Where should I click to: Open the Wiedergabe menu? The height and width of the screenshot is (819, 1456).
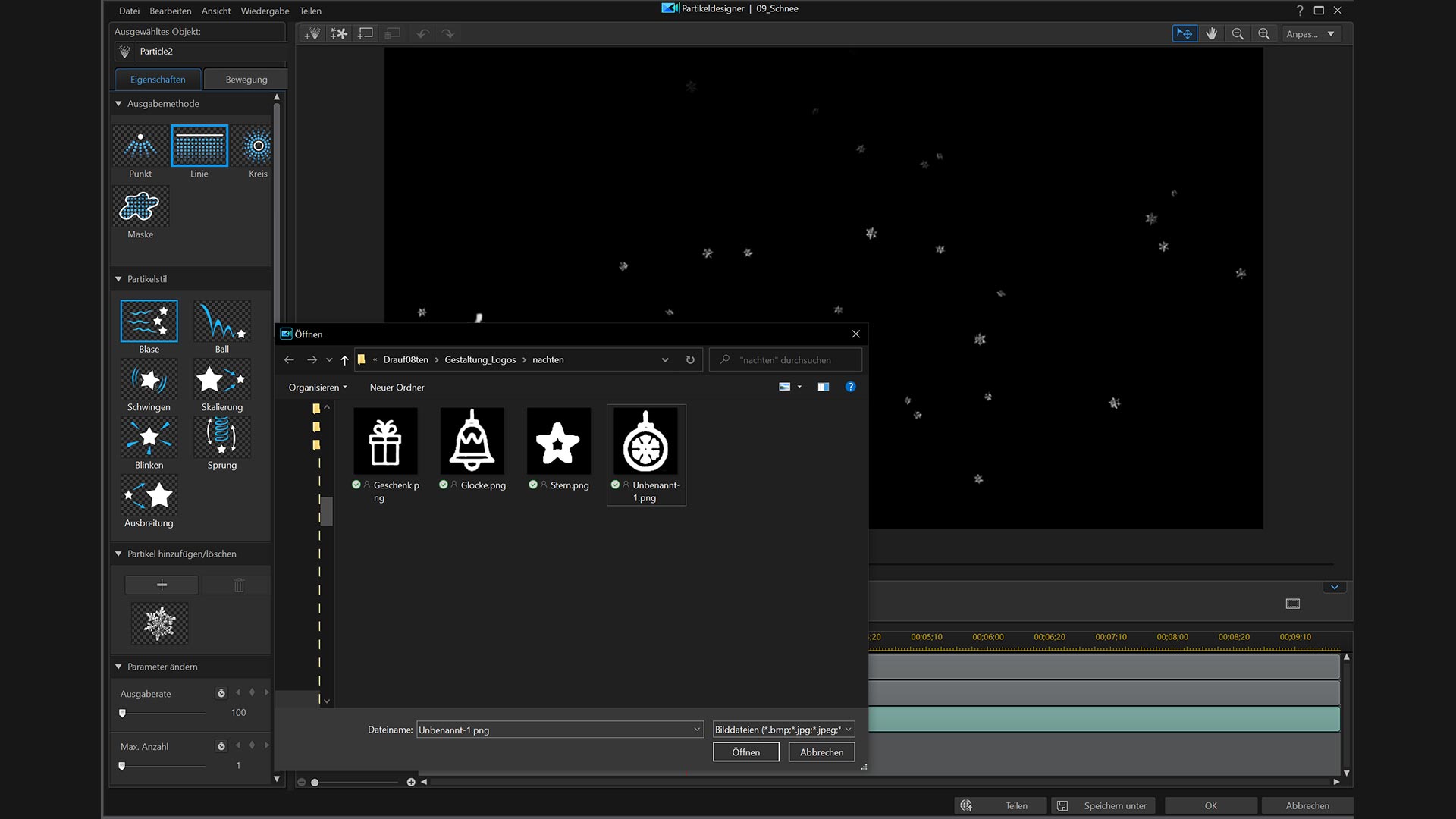point(265,11)
